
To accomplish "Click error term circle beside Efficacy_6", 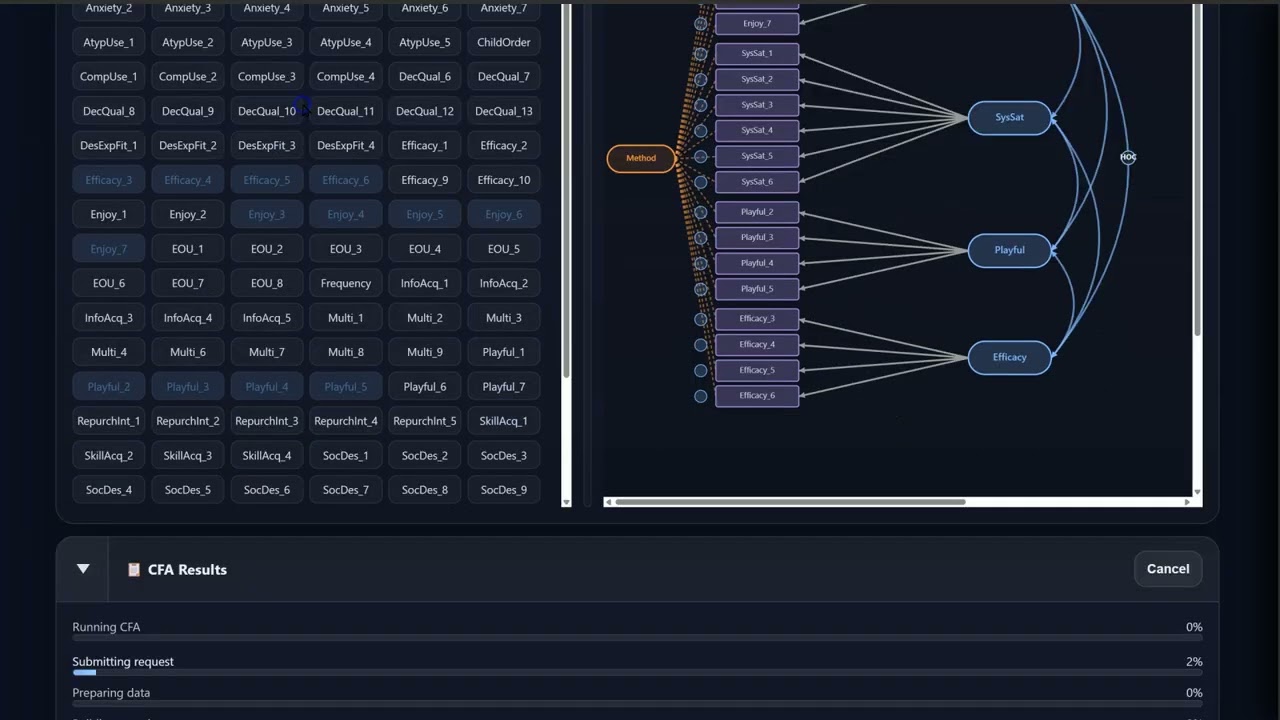I will pyautogui.click(x=701, y=396).
